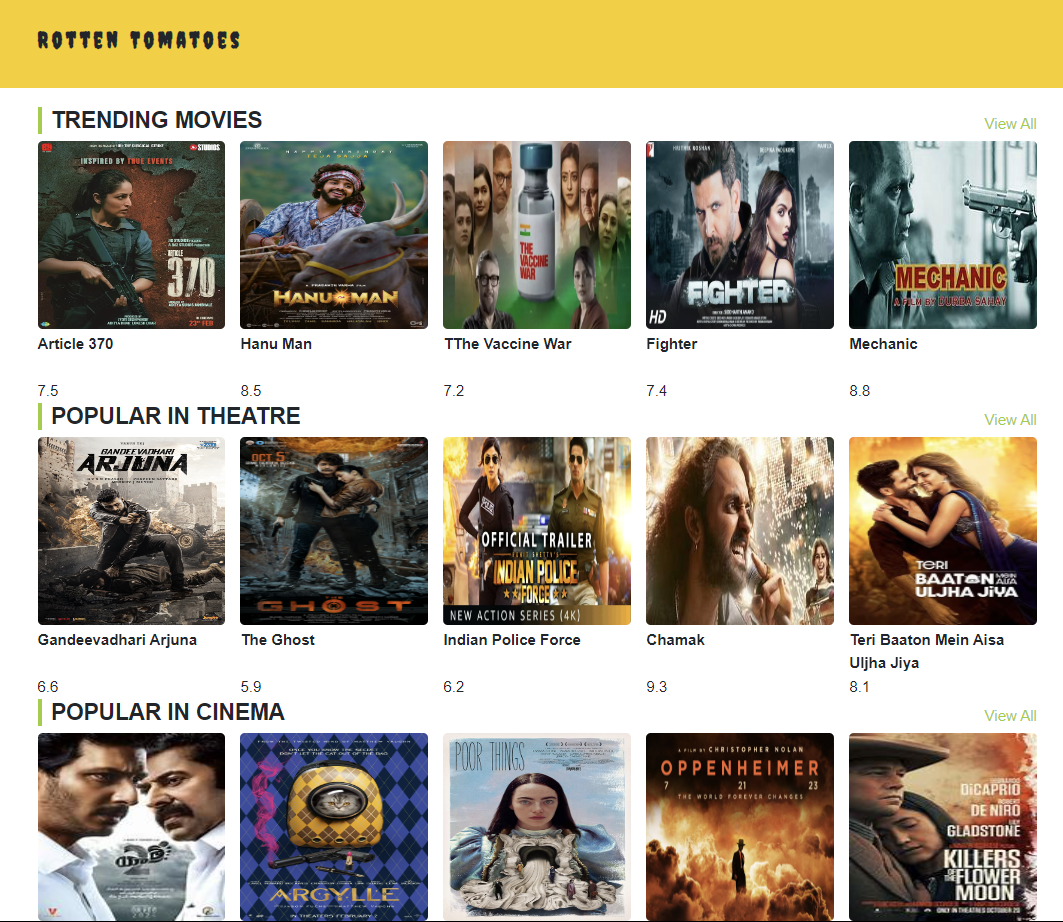Select the Indian Police Force poster

(537, 531)
